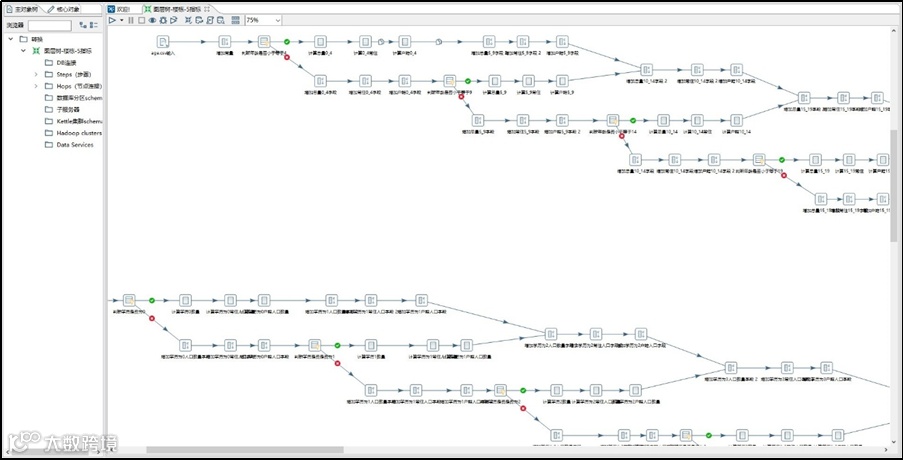Select the 计算学历0总量 step icon
903x460 pixels.
tap(185, 300)
